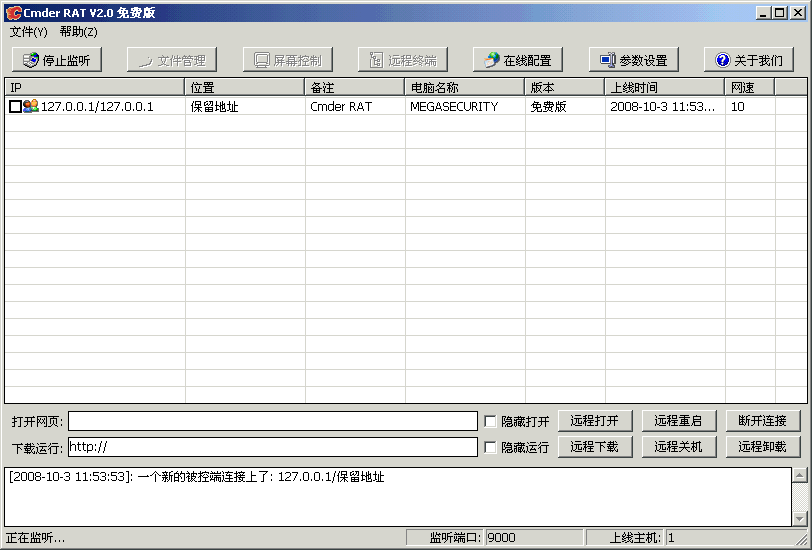This screenshot has height=550, width=812.
Task: Enable the 隐藏运行 checkbox
Action: point(490,447)
